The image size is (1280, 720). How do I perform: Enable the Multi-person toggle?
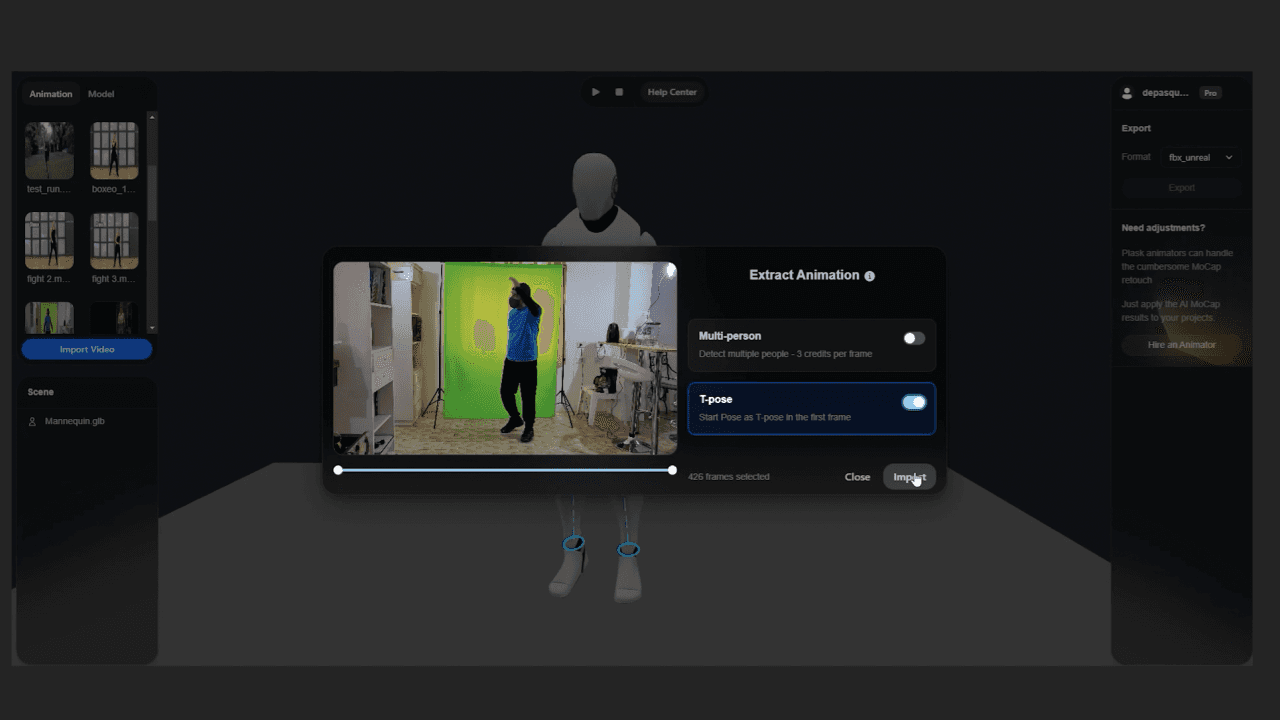point(913,339)
